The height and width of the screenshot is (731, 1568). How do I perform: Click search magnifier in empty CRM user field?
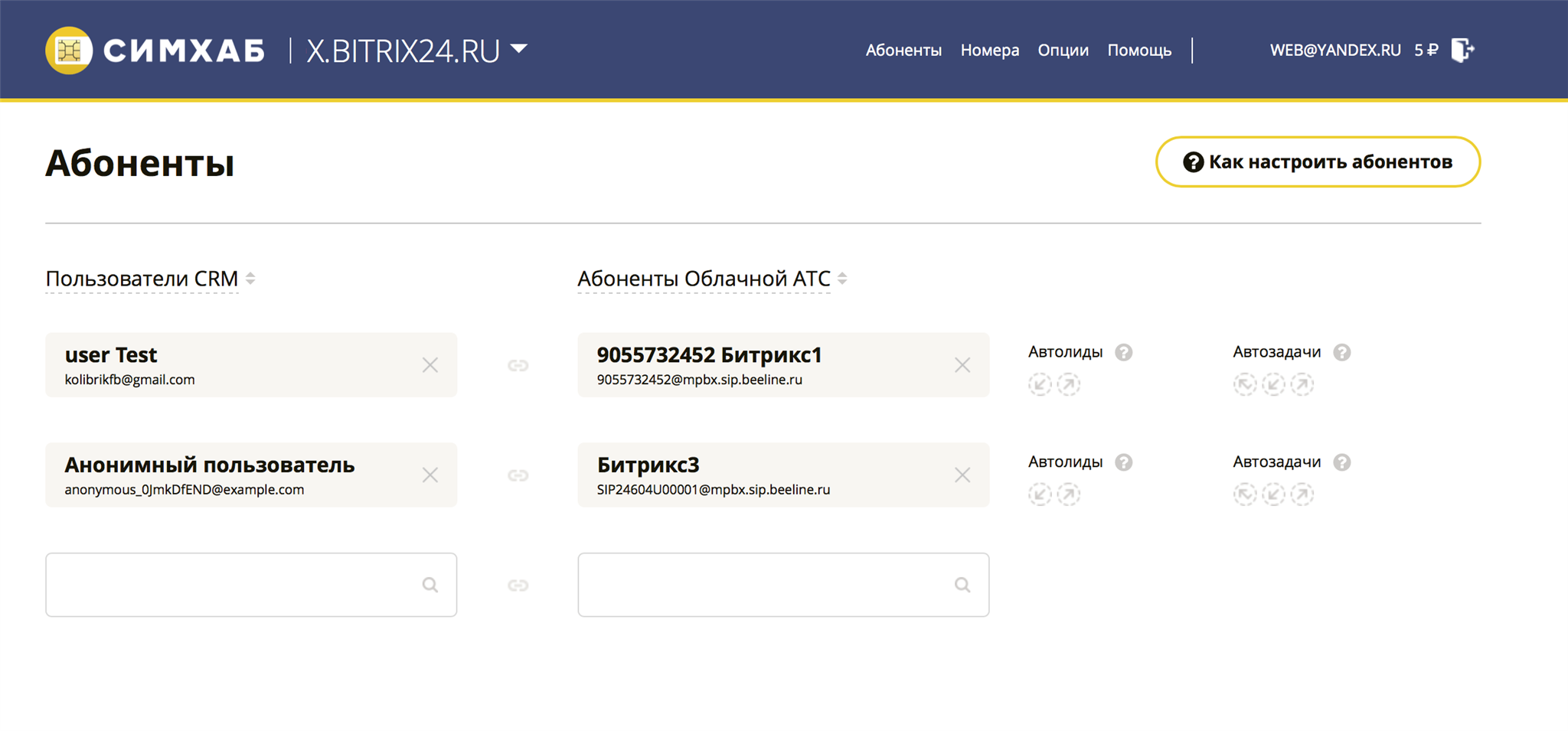point(430,586)
